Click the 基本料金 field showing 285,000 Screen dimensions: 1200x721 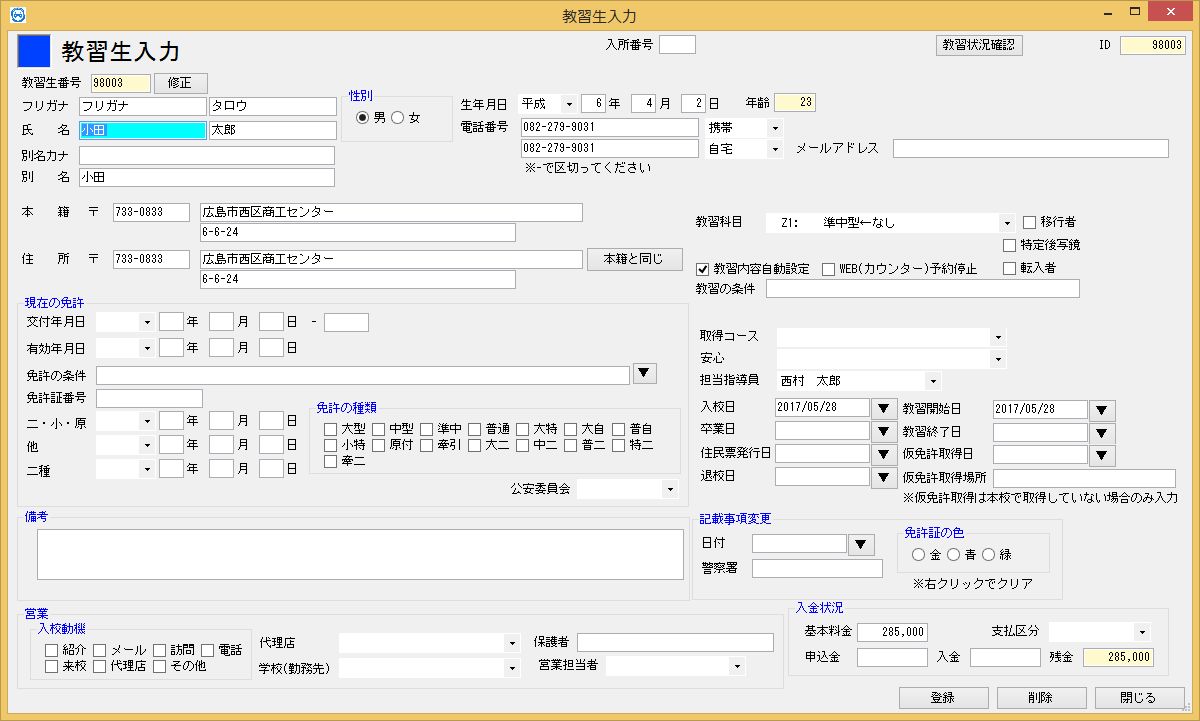(x=892, y=632)
